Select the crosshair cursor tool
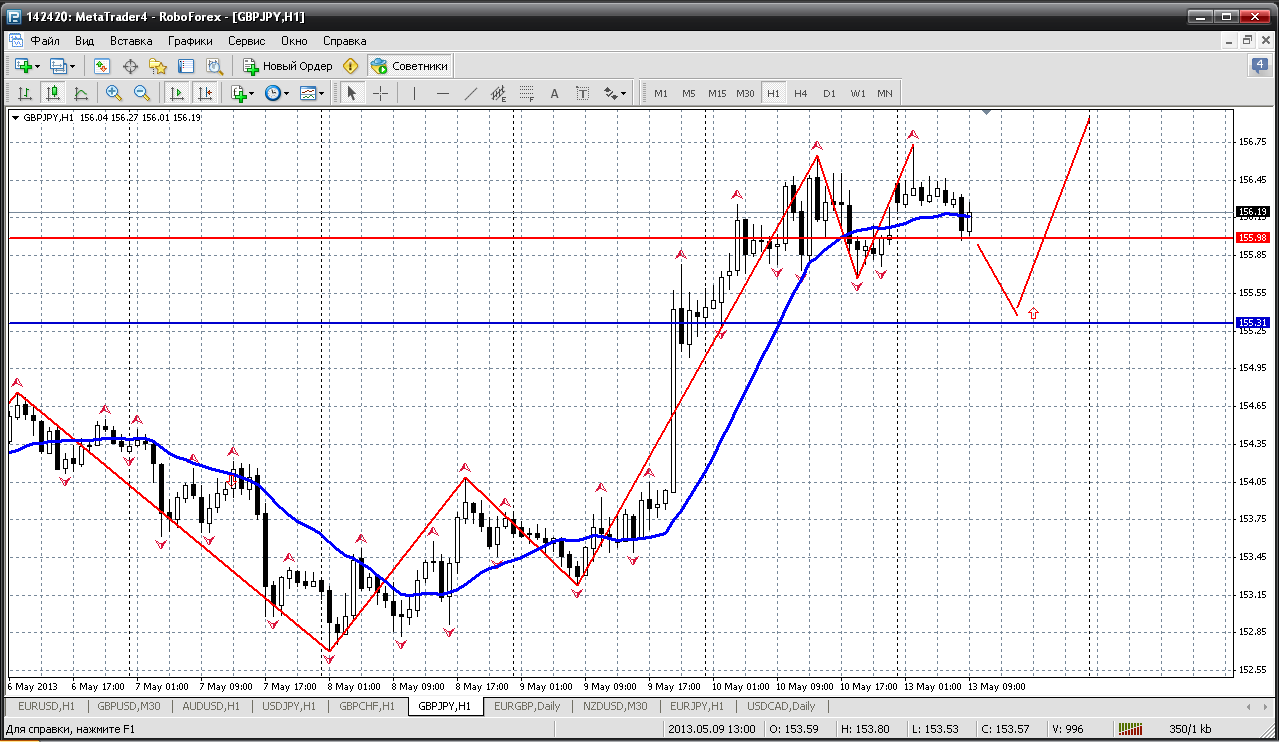Viewport: 1279px width, 742px height. [x=381, y=93]
